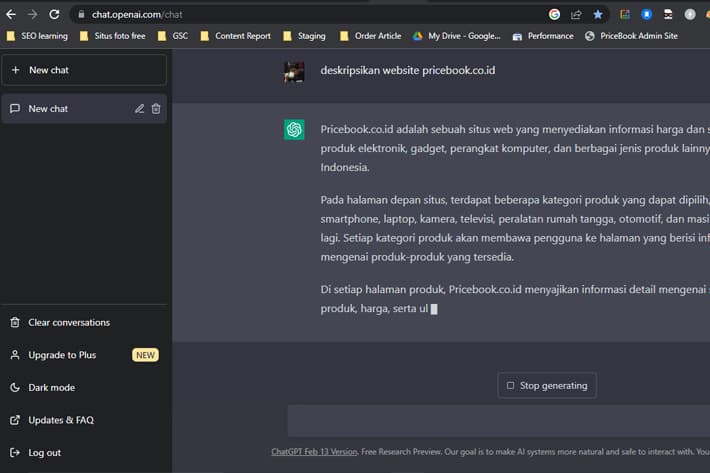Click the paragraph starting 'Pada halaman depan situs'
710x473 pixels.
coord(515,229)
